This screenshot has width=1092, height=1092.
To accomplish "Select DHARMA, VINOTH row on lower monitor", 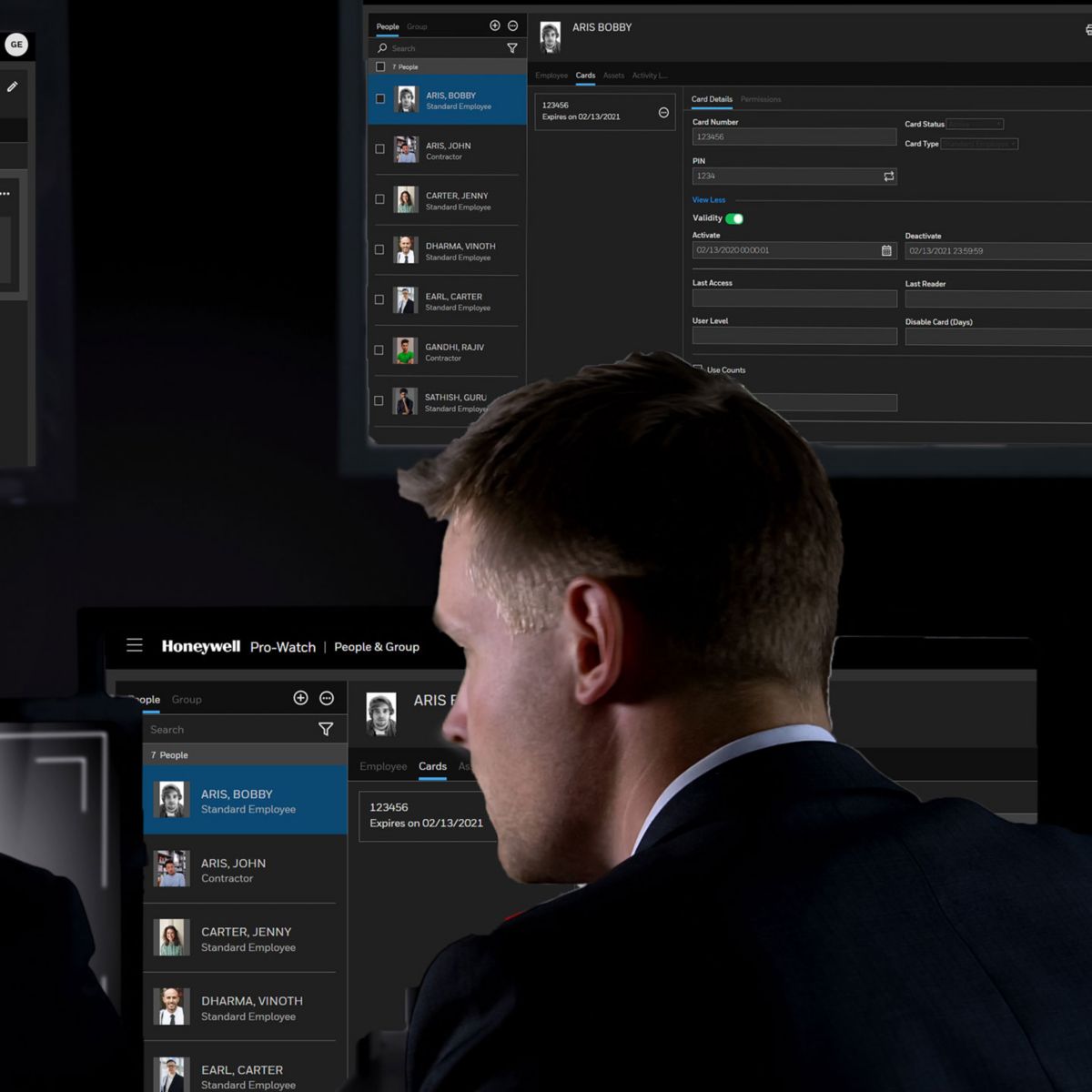I will [x=245, y=1007].
